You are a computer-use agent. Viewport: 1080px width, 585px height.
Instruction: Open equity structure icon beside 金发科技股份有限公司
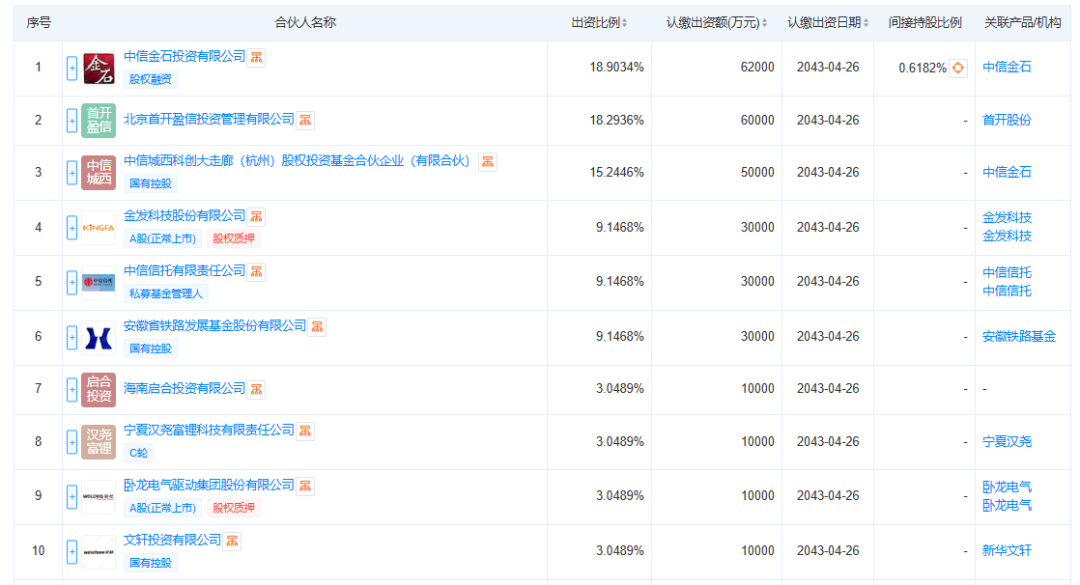(x=256, y=216)
